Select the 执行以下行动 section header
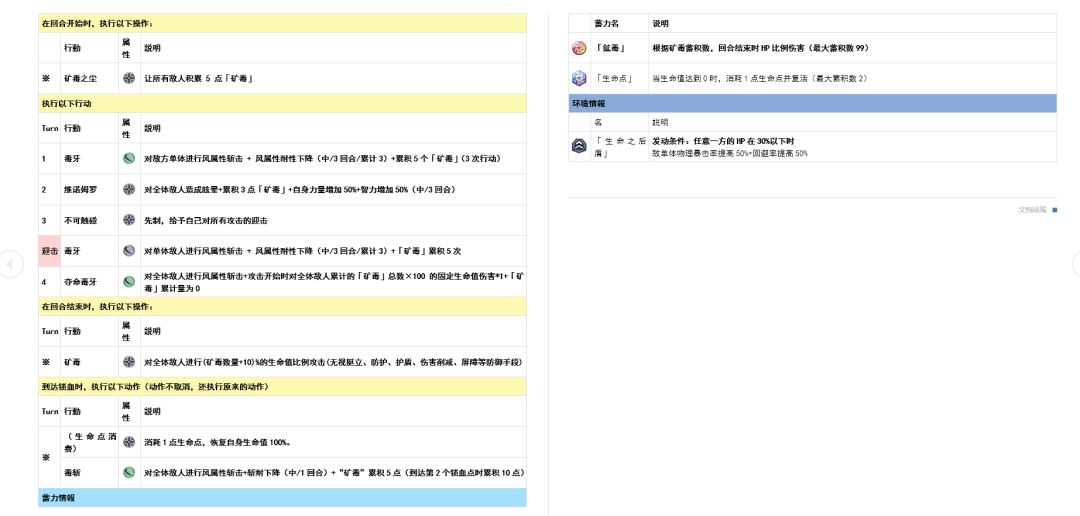The width and height of the screenshot is (1080, 516). pyautogui.click(x=282, y=103)
